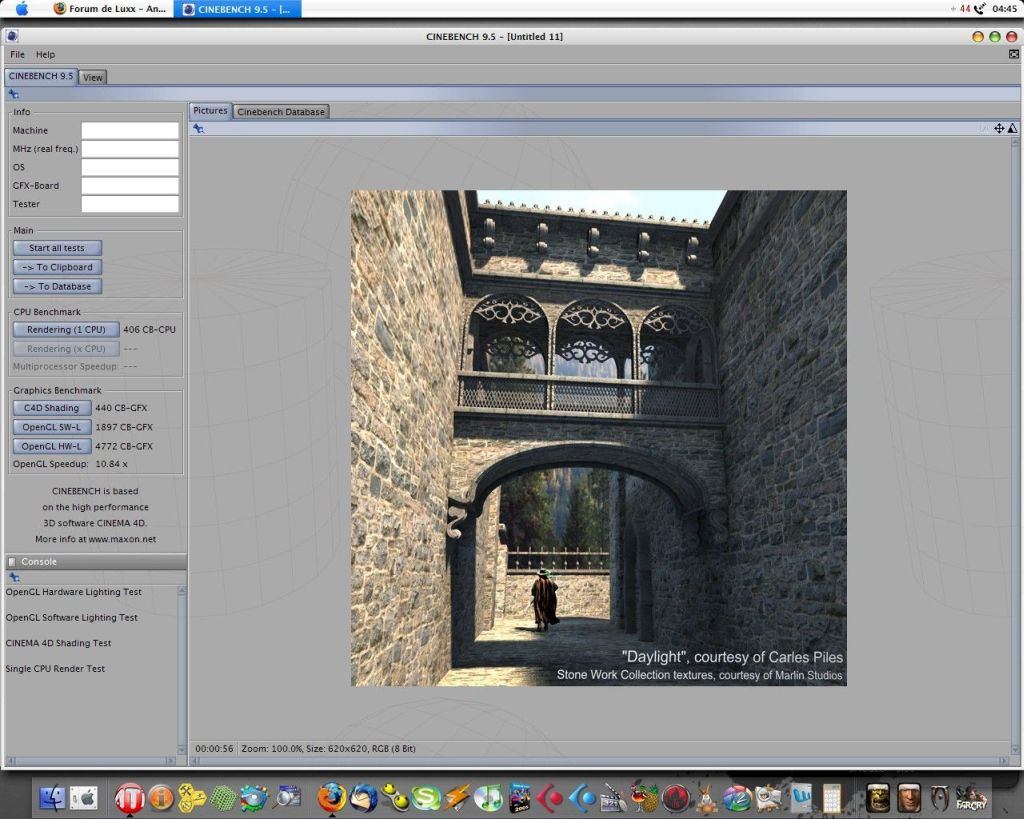This screenshot has height=819, width=1024.
Task: Click 'OpenGL Hardware Lighting Test' console line
Action: [74, 592]
